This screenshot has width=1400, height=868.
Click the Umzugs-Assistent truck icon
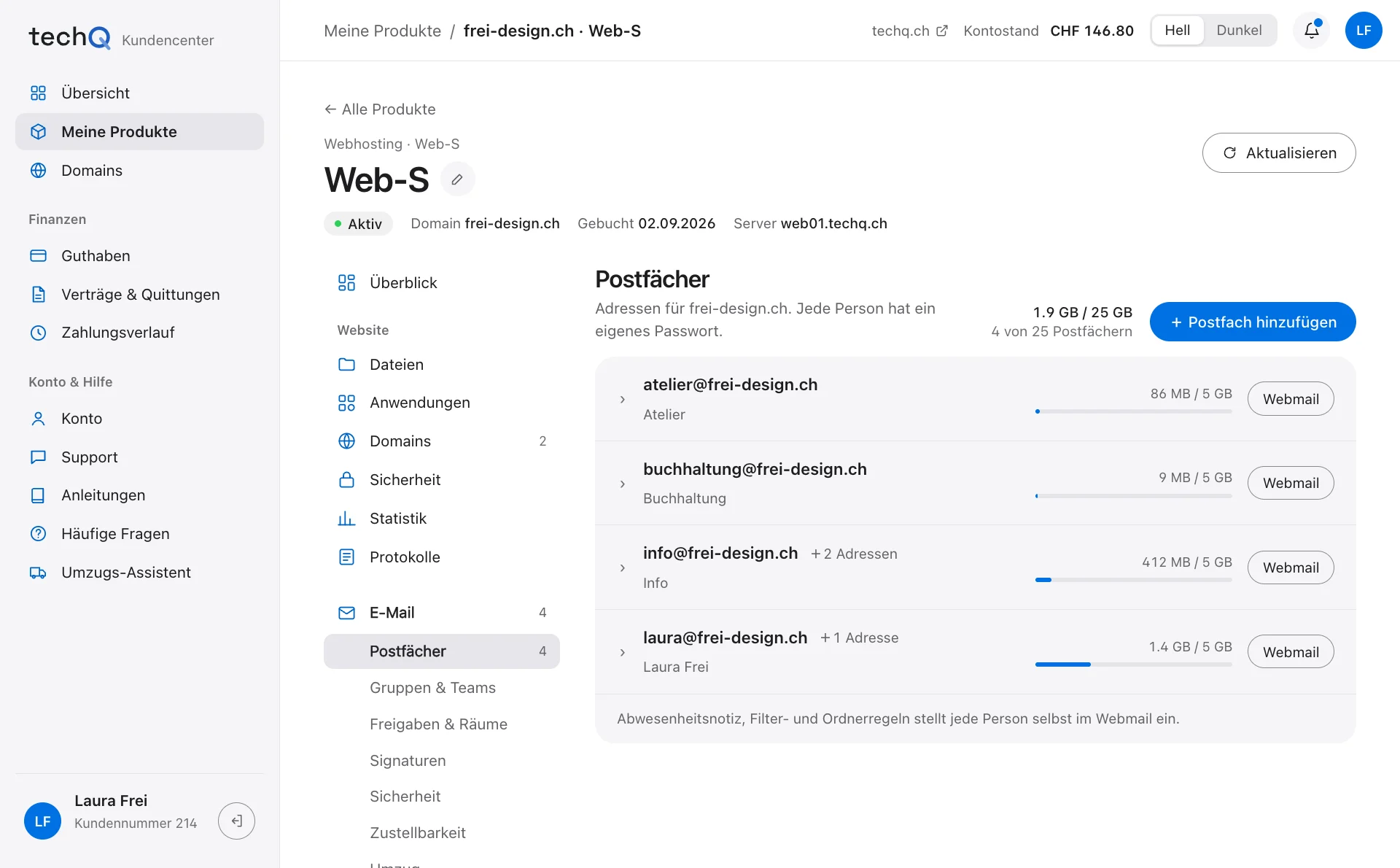pos(39,573)
